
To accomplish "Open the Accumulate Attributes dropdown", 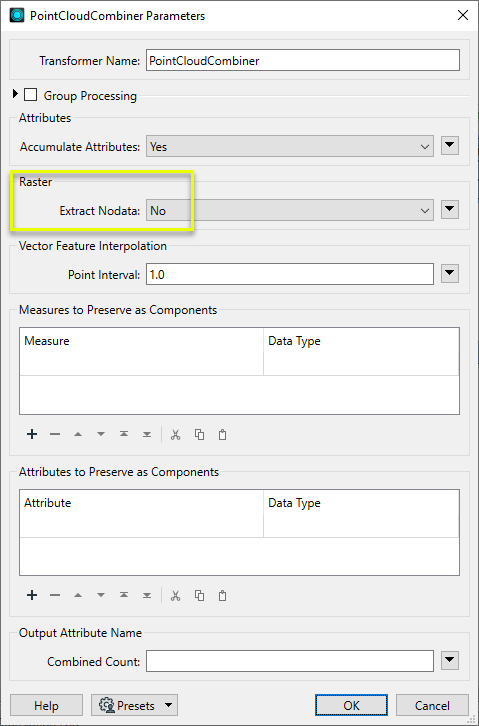I will (290, 147).
